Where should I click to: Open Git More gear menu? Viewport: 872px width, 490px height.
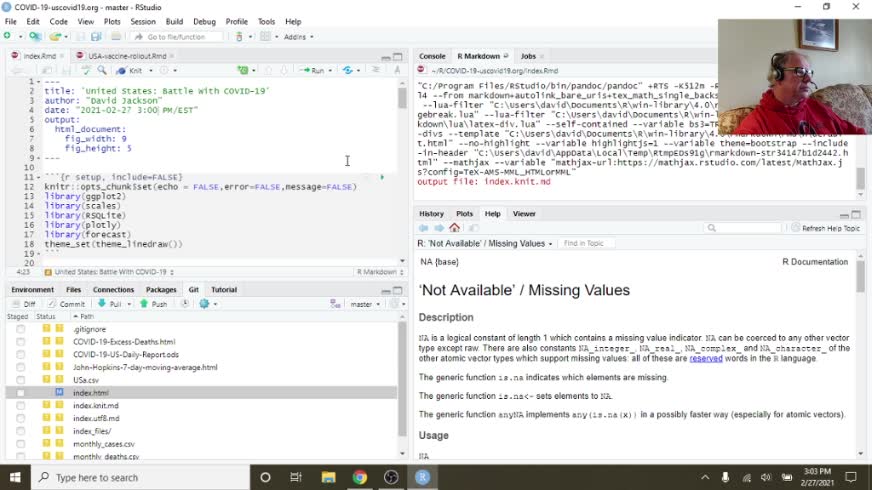pyautogui.click(x=205, y=304)
